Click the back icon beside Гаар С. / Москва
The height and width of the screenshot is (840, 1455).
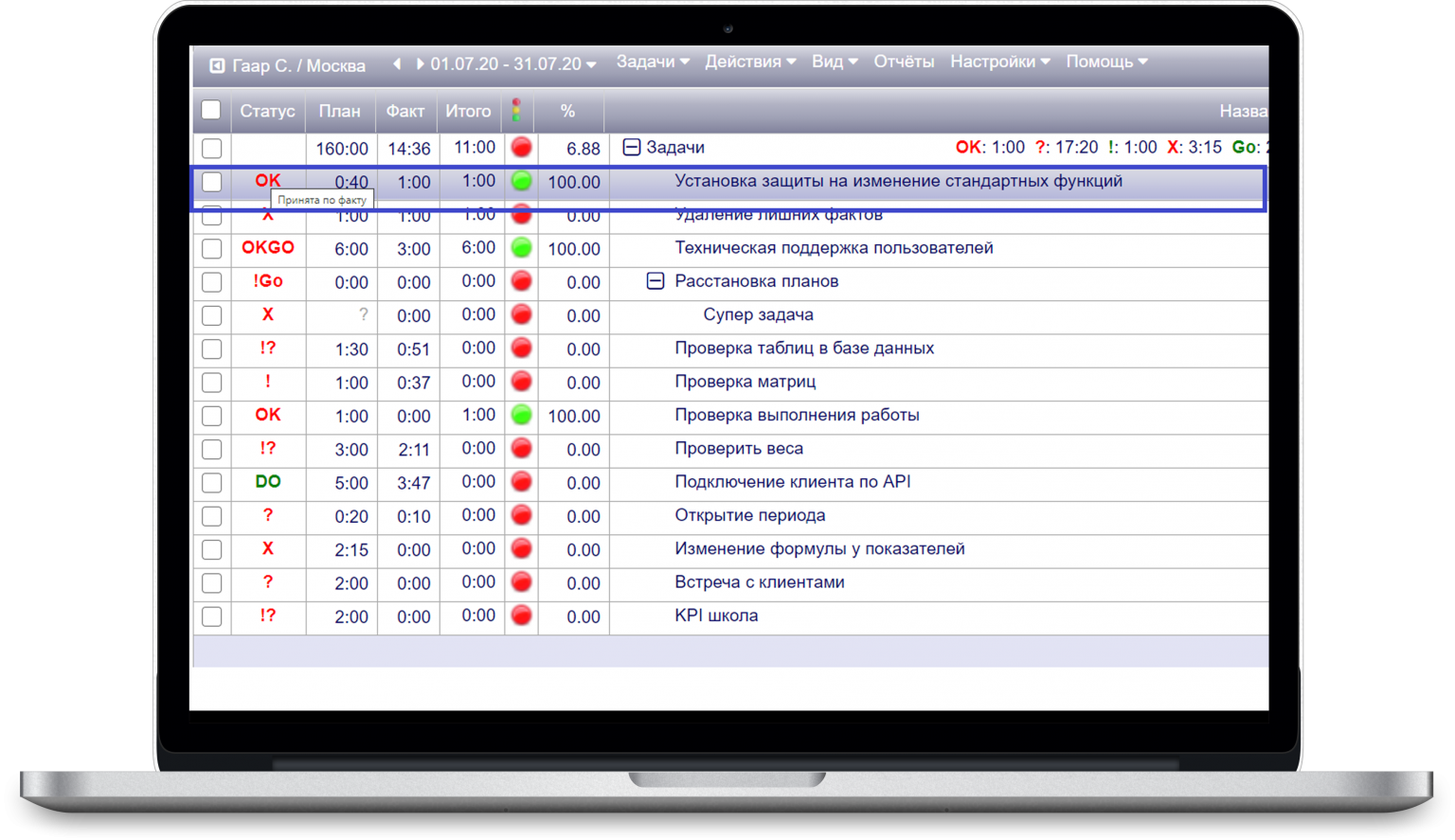[x=217, y=65]
